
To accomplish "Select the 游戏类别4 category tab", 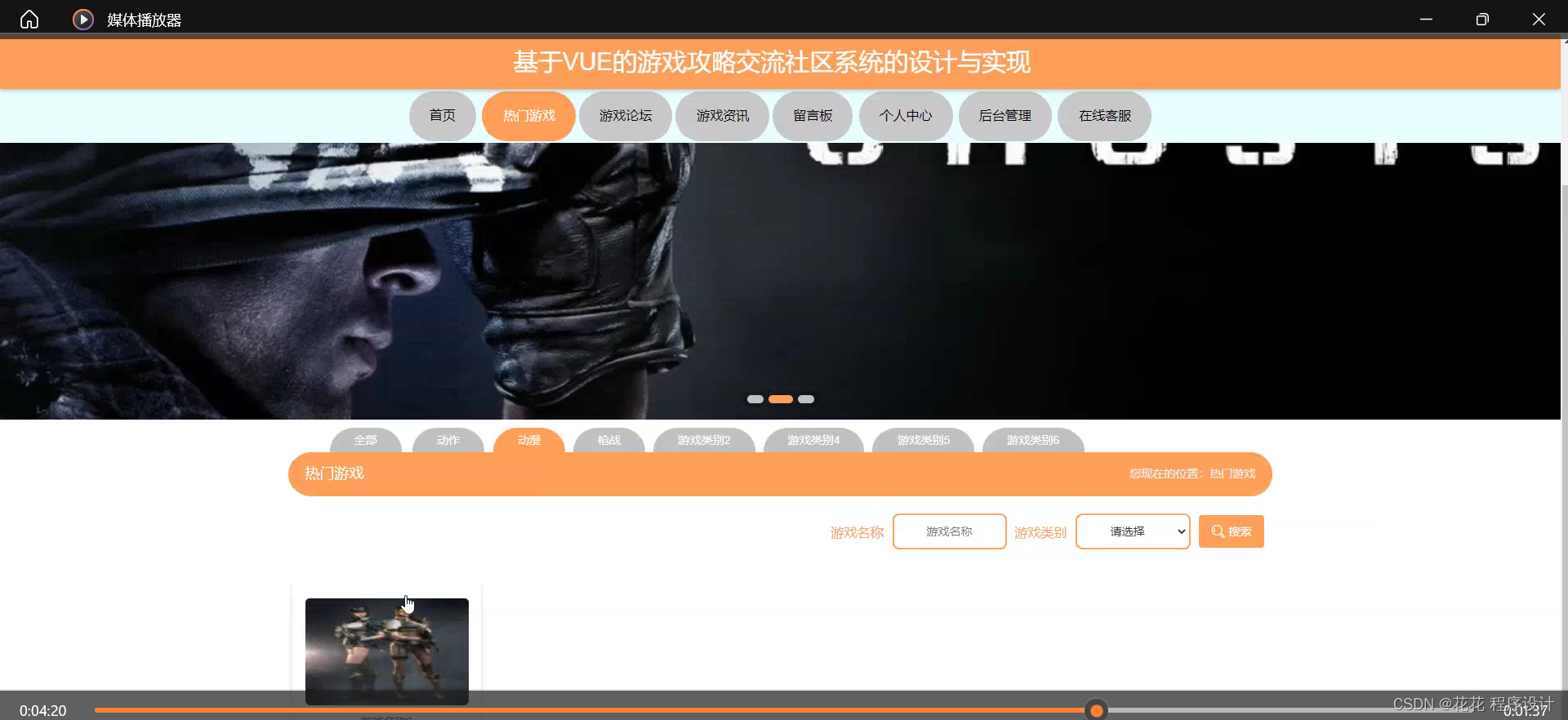I will (x=813, y=440).
